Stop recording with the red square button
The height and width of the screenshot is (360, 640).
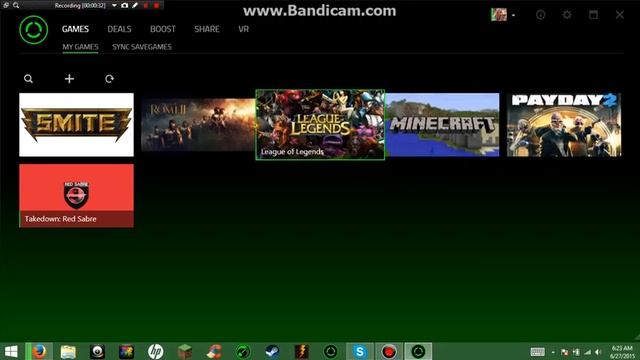156,5
